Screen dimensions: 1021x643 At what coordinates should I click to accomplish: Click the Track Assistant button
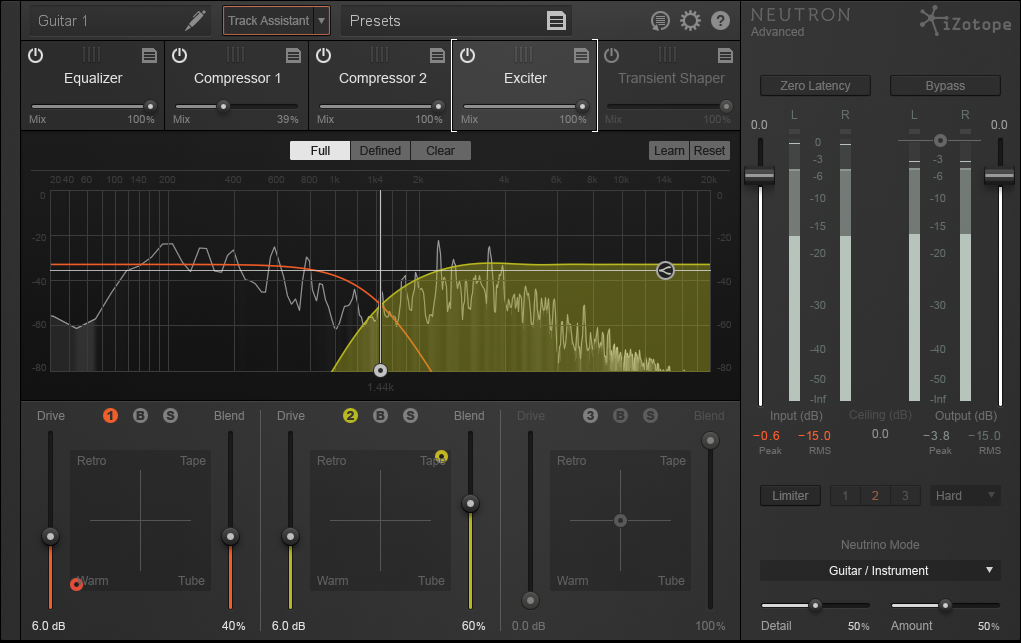click(268, 21)
